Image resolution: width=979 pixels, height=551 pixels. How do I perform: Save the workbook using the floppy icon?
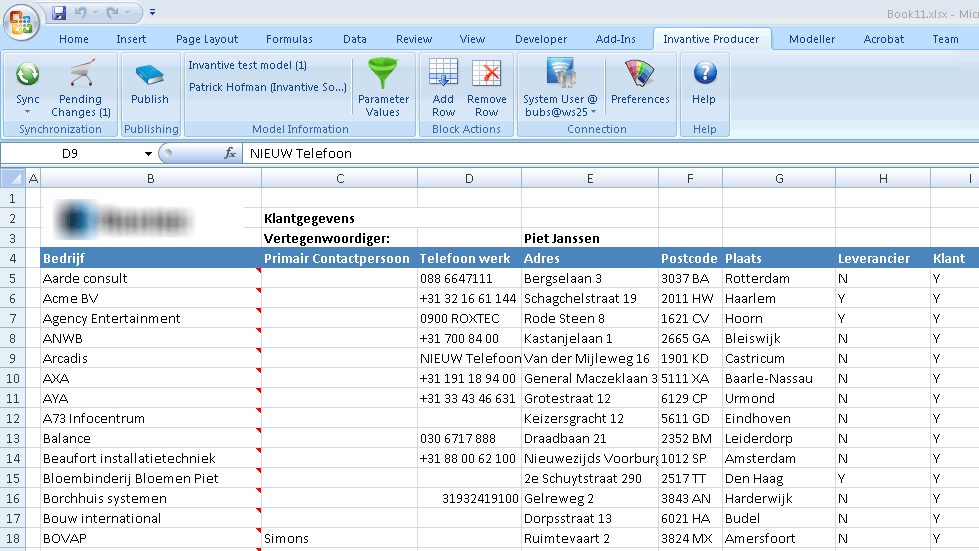(x=59, y=12)
